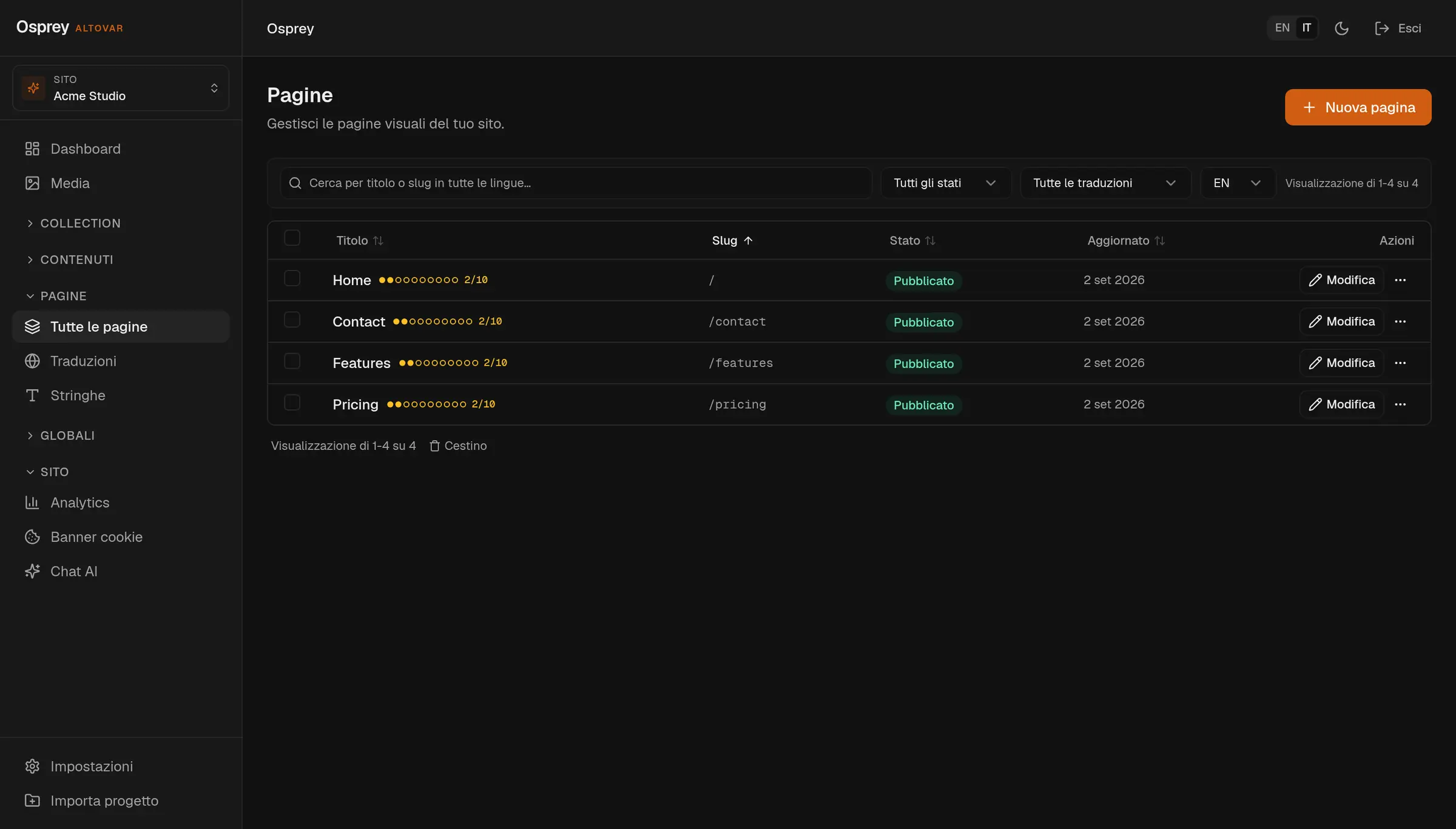1456x829 pixels.
Task: Click the Analytics bar chart icon
Action: 32,503
